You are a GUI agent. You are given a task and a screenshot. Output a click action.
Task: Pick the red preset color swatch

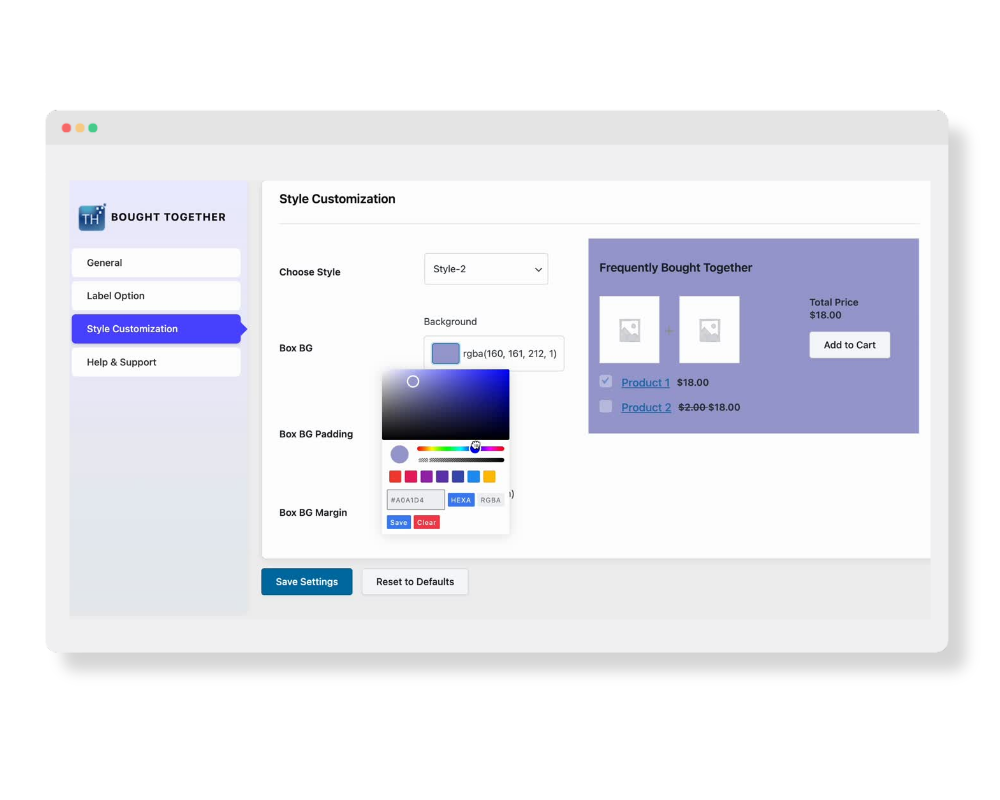(x=395, y=477)
